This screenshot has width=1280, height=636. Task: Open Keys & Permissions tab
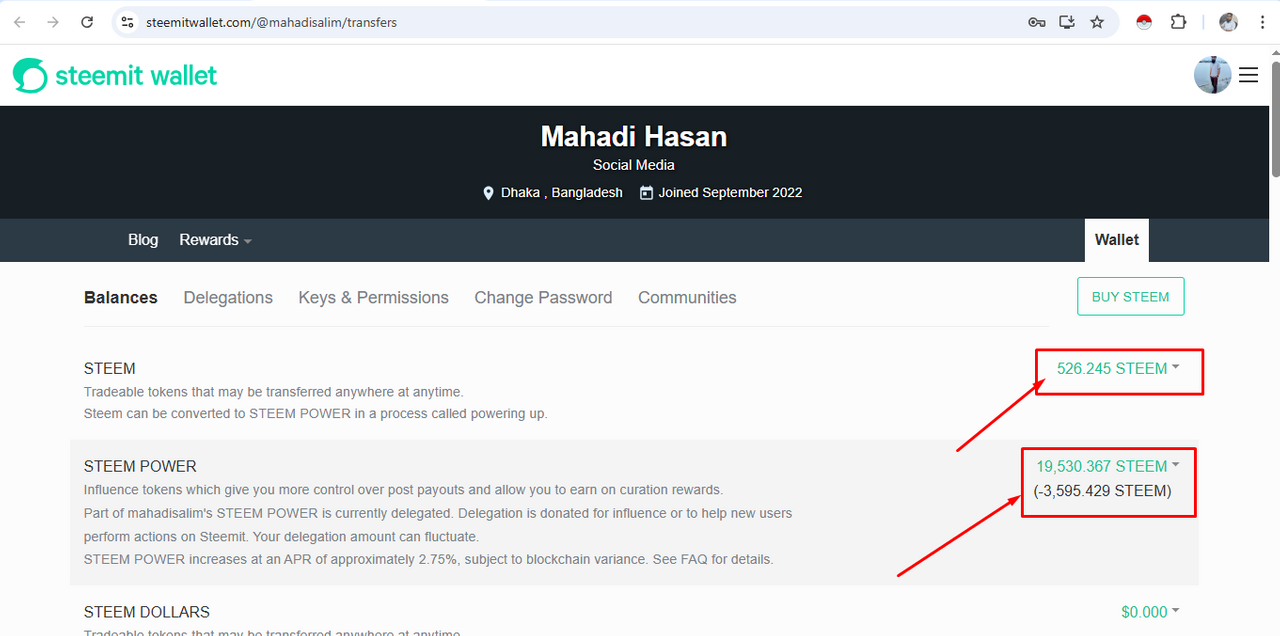(373, 298)
